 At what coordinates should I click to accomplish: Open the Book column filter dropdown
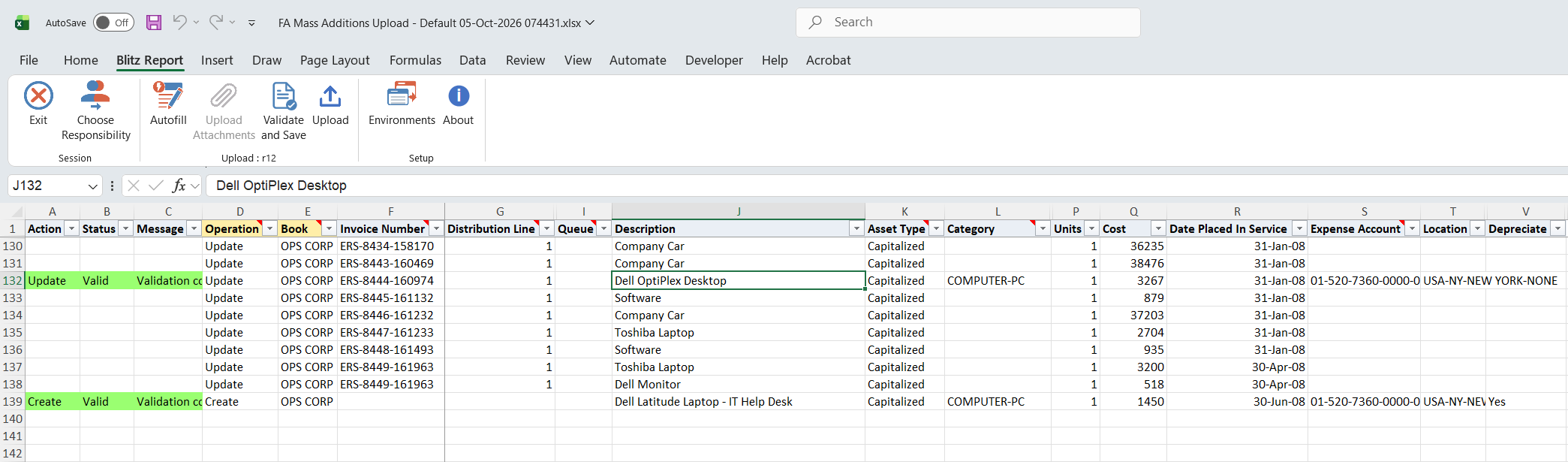click(x=329, y=228)
